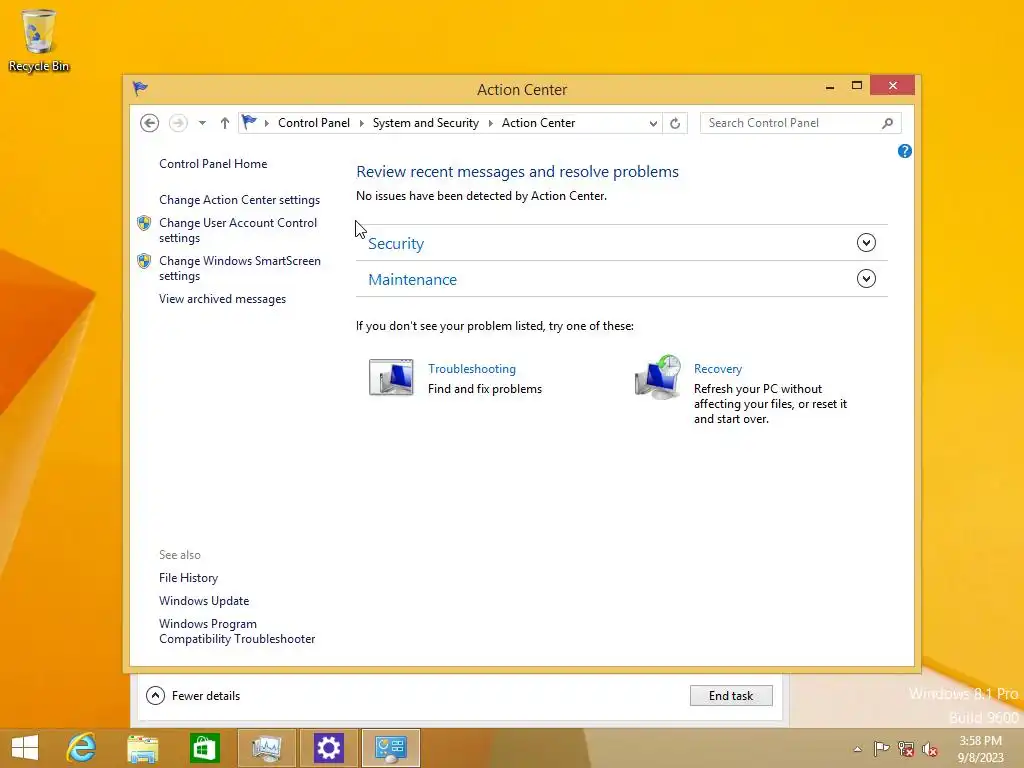Click the Forward arrow navigation button
The height and width of the screenshot is (768, 1024).
(178, 123)
